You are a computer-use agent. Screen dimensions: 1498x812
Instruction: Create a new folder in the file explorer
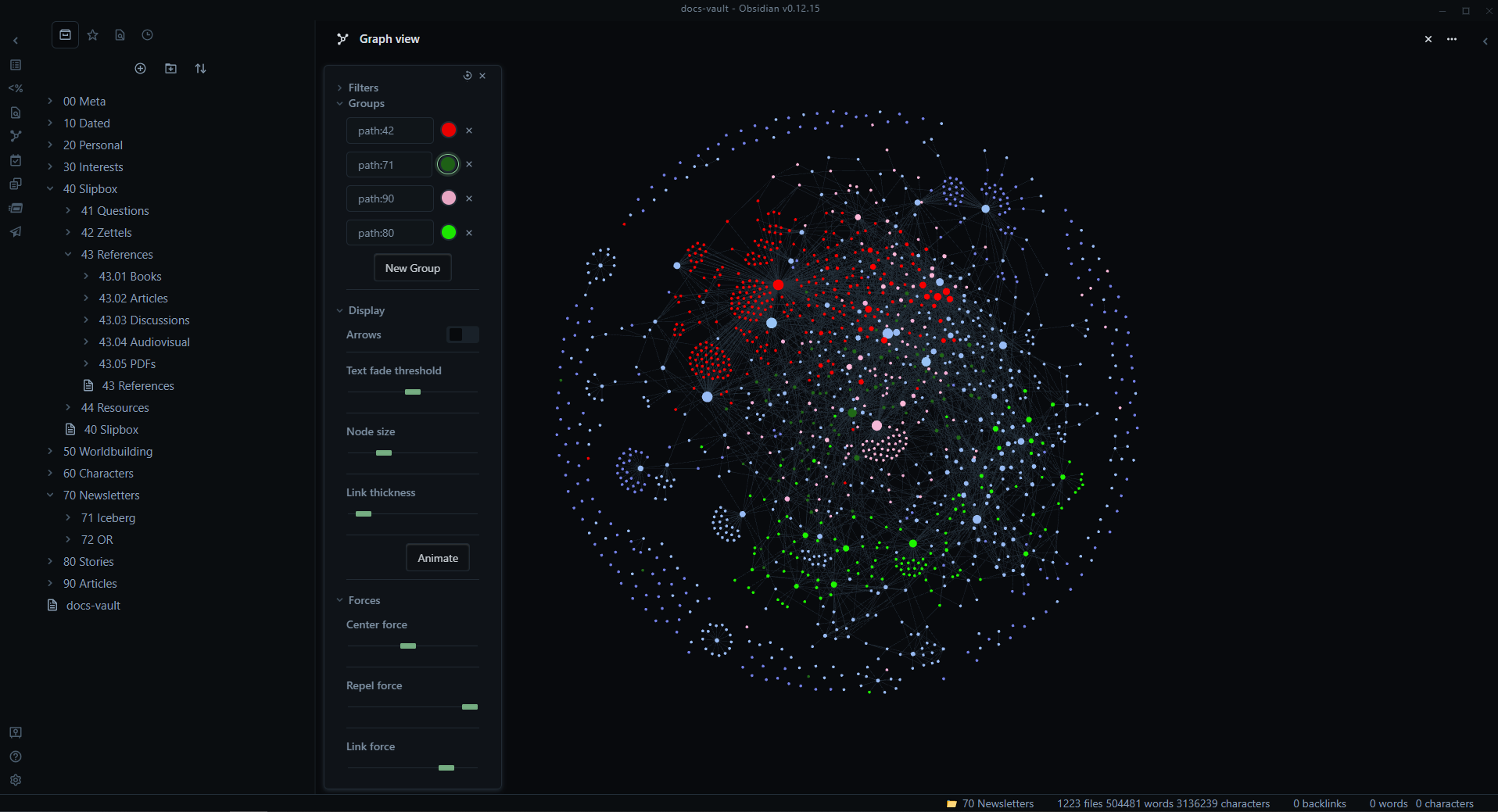click(x=170, y=68)
